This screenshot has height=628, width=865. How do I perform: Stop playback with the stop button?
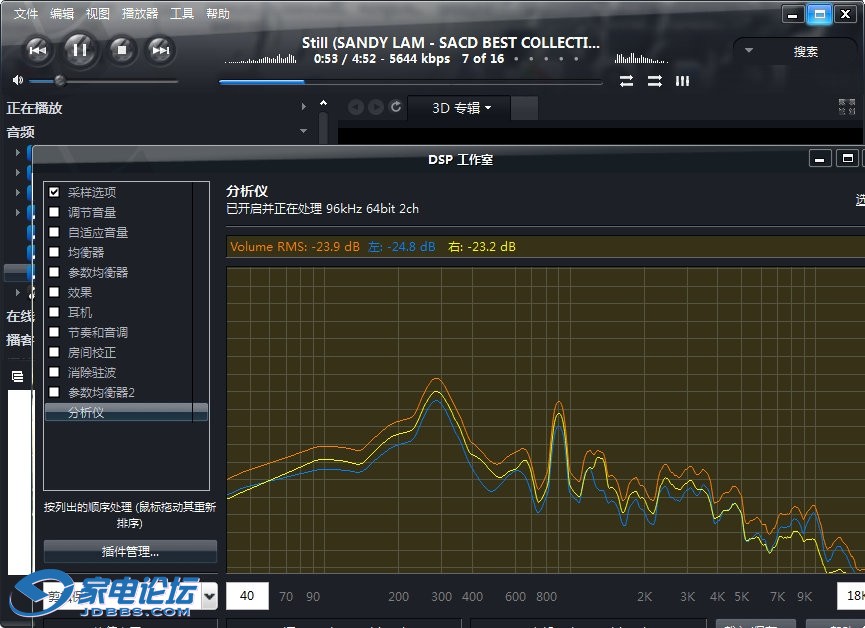point(122,49)
